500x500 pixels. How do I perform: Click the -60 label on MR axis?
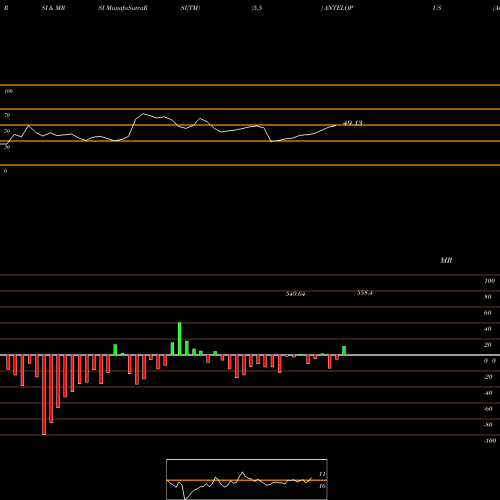point(488,409)
